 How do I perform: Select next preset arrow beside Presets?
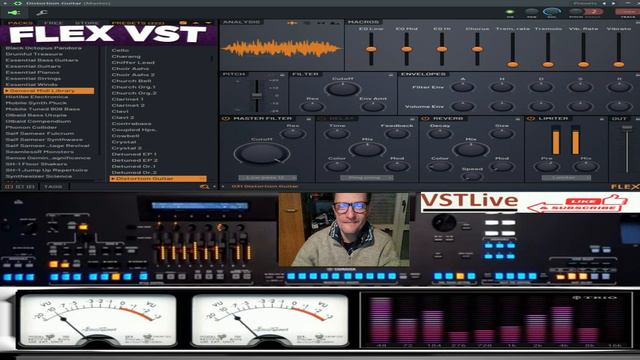613,3
